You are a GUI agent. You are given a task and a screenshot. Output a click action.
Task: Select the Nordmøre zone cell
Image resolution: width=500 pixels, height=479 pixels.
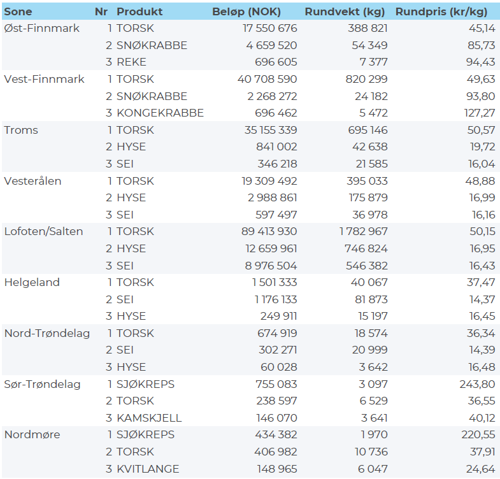[32, 435]
